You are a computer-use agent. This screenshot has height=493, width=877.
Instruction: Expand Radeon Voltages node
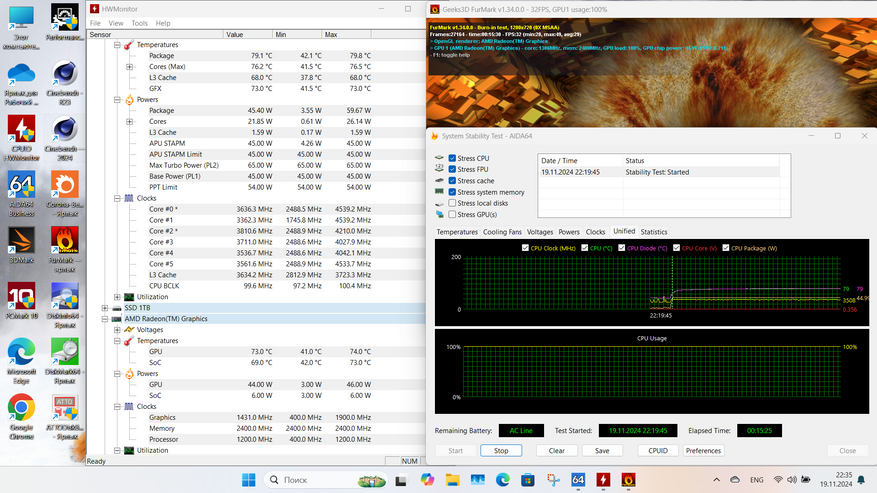(117, 330)
